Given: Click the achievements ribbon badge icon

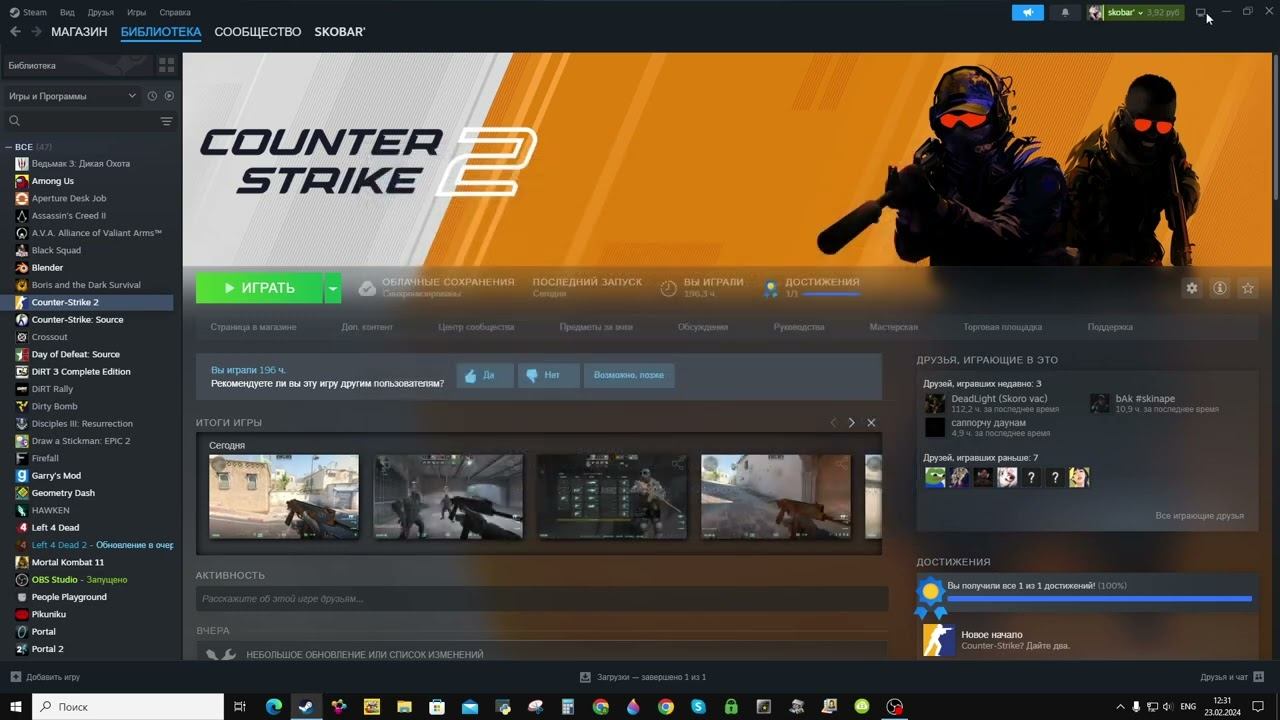Looking at the screenshot, I should tap(771, 288).
